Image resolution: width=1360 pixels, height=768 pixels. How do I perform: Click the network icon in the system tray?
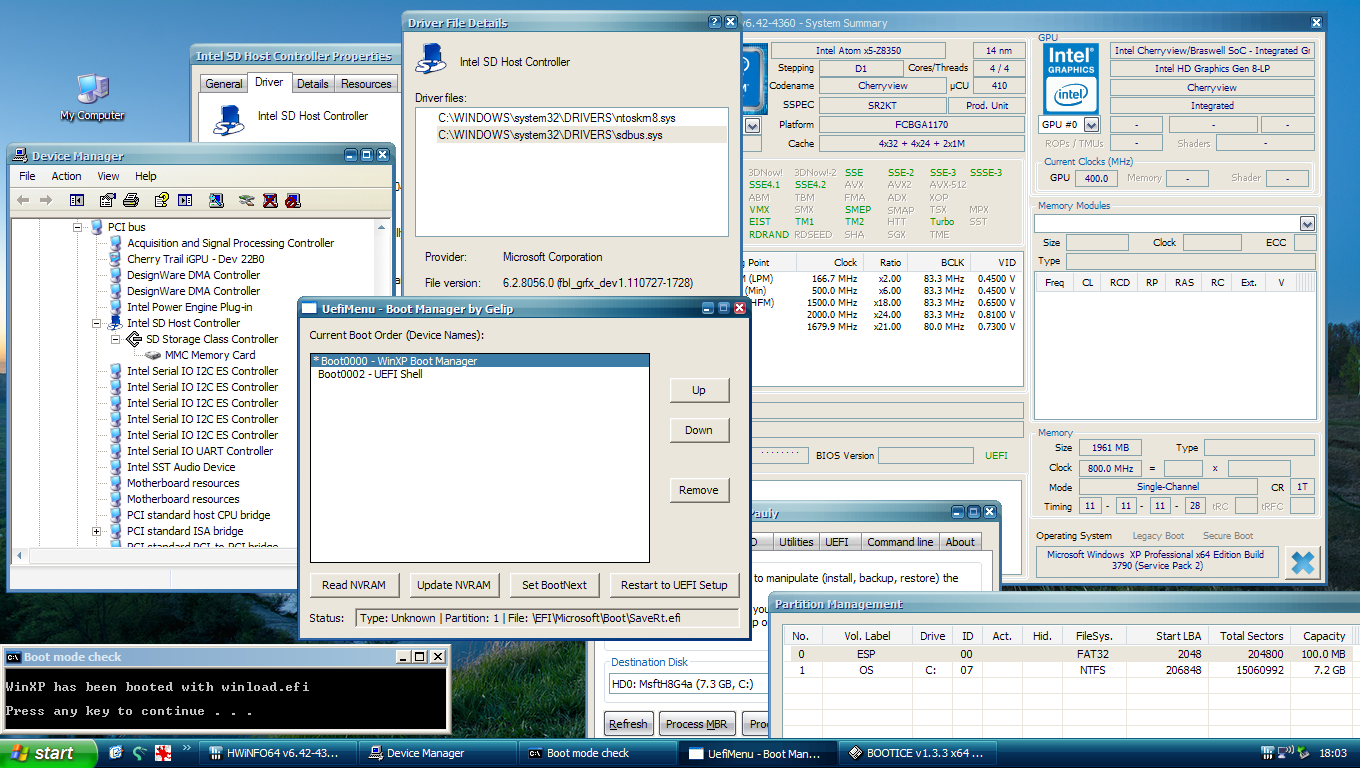1288,752
